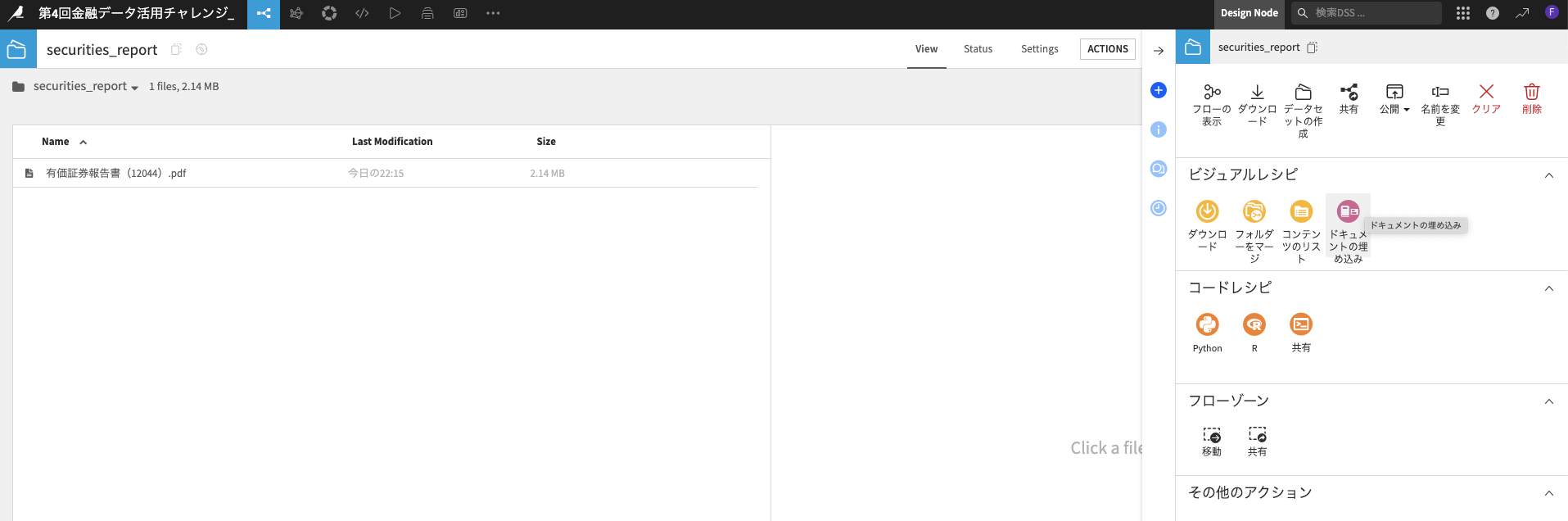Open the jobs play icon
Viewport: 1568px width, 521px height.
point(395,13)
